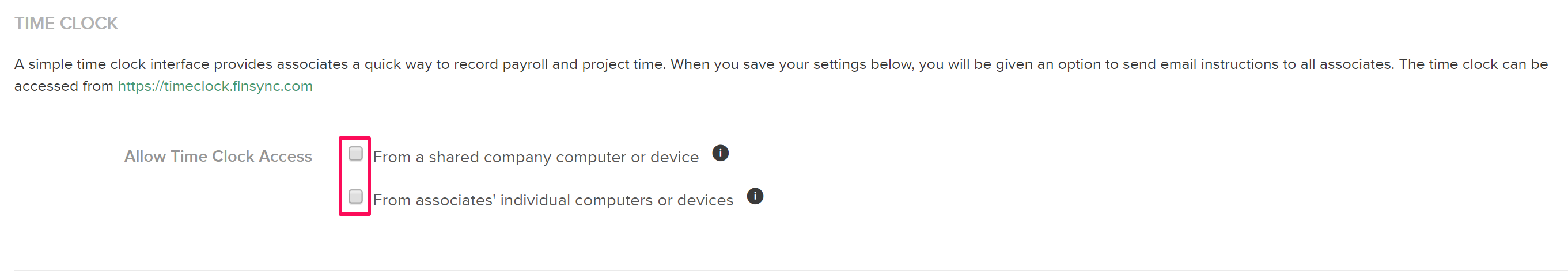Click the time clock description paragraph
1568x271 pixels.
(x=781, y=75)
